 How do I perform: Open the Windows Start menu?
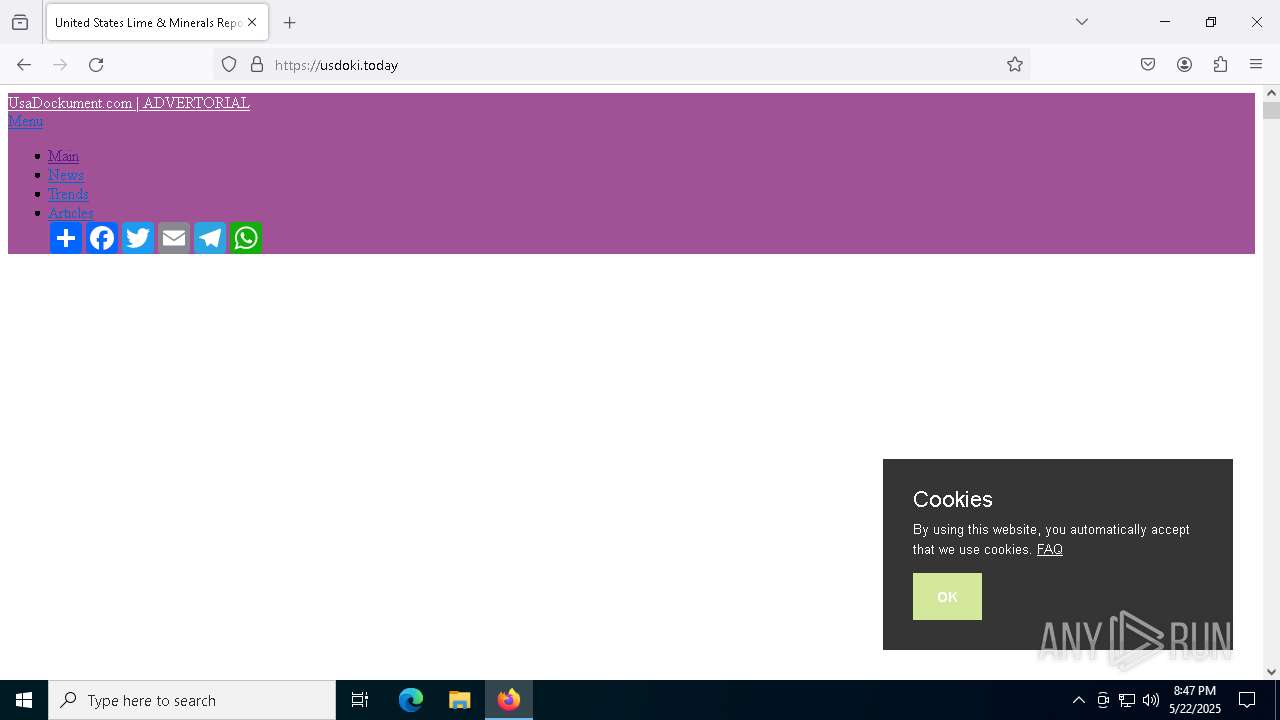click(x=24, y=700)
